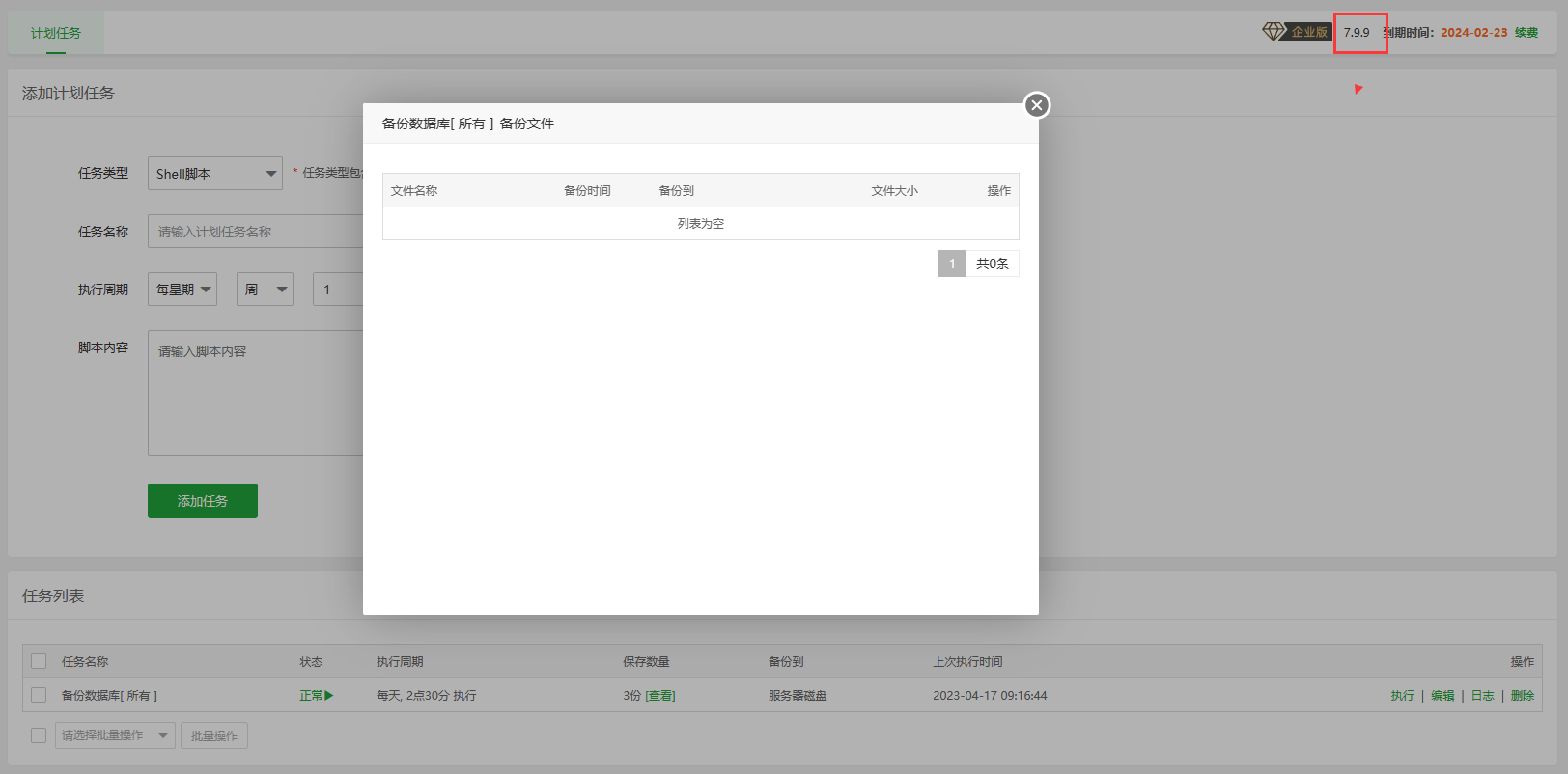
Task: Click the dialog title 备份数据库[ 所有 ]-备份文件
Action: (468, 124)
